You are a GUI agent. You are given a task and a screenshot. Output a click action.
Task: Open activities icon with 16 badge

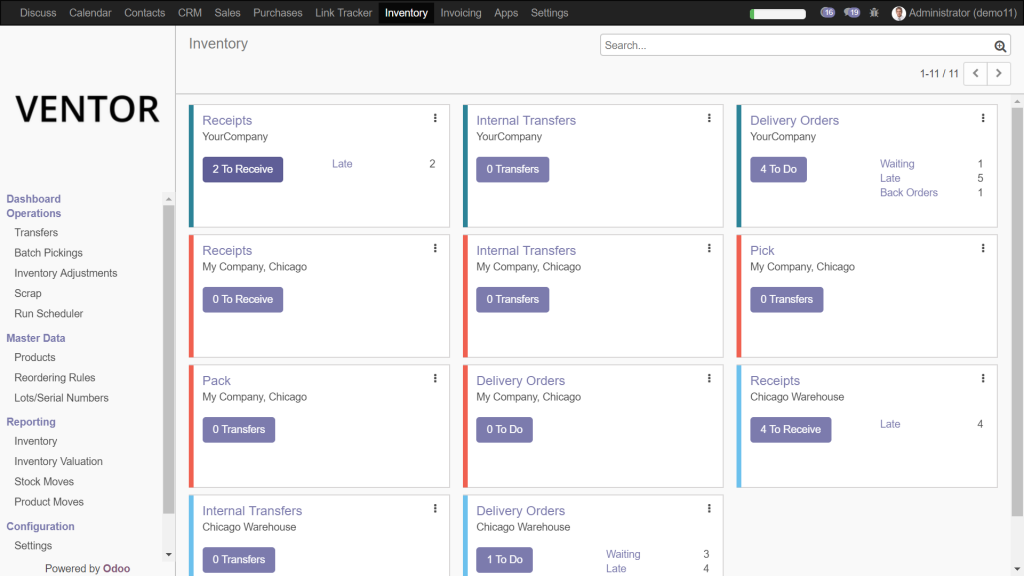(827, 13)
